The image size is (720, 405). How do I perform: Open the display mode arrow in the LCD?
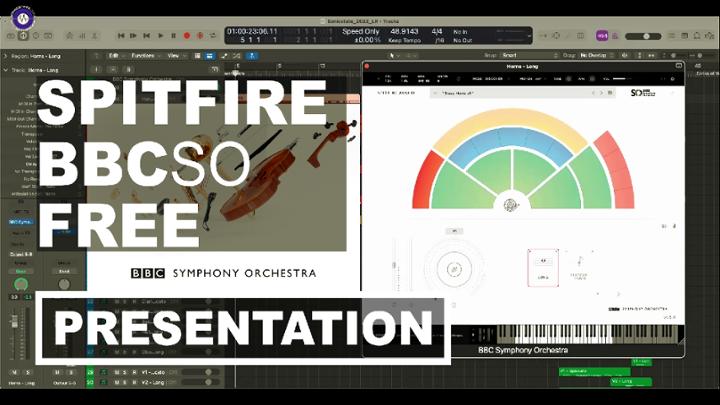529,36
